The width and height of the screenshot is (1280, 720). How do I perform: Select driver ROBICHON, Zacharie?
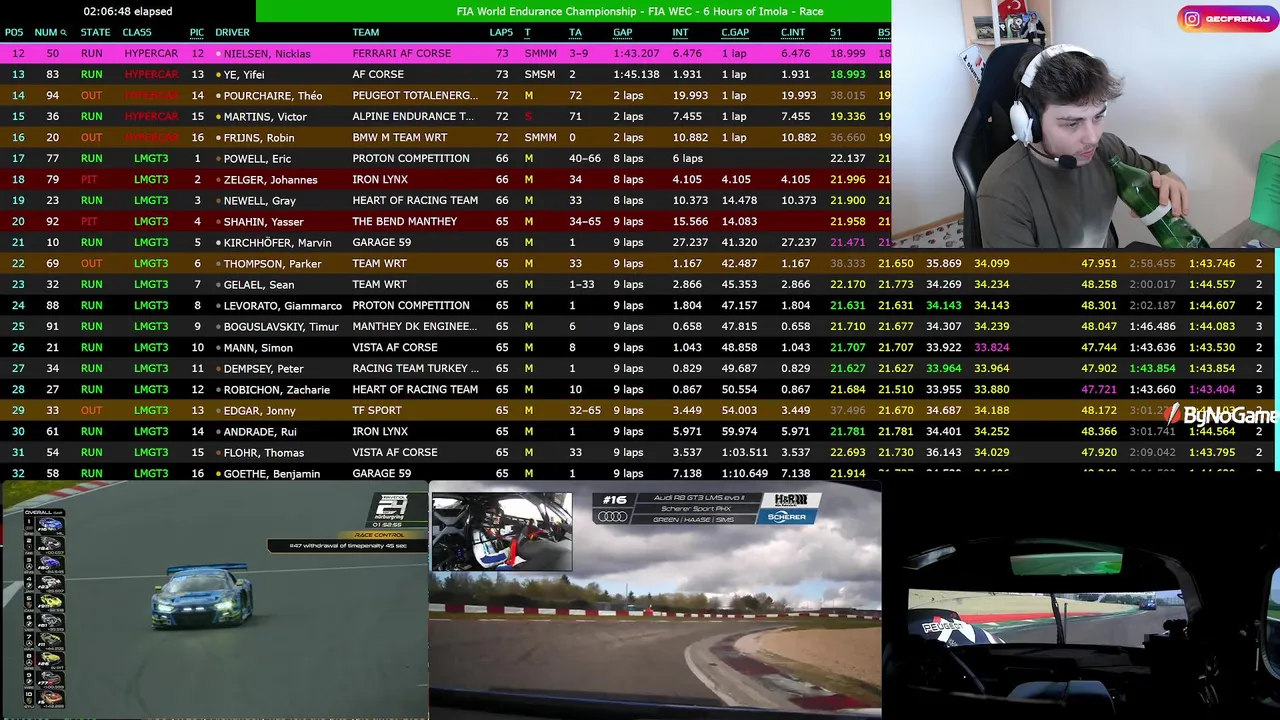click(x=277, y=390)
